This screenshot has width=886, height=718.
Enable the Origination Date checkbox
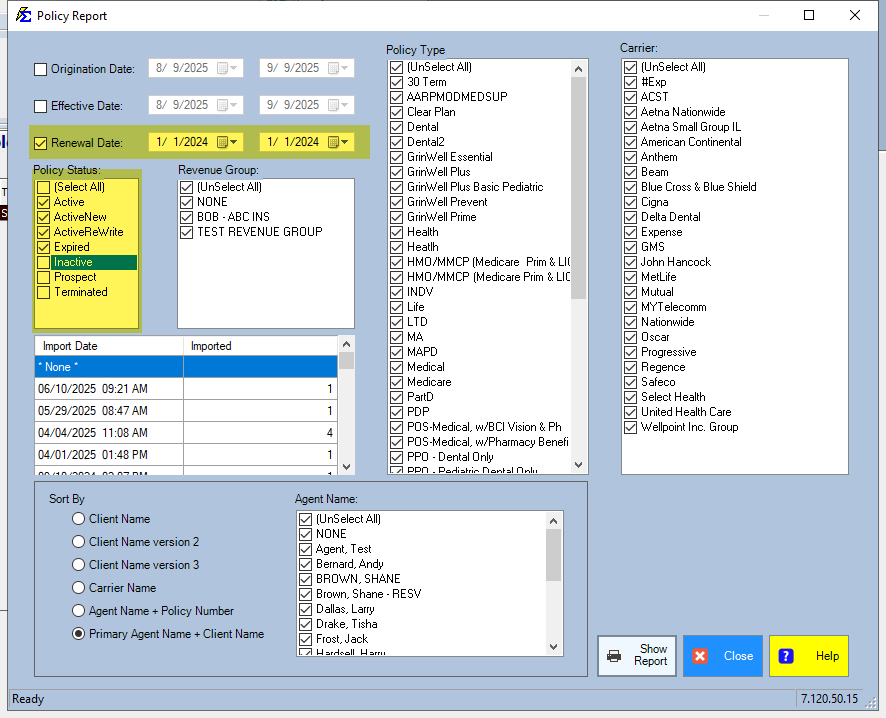[x=41, y=69]
